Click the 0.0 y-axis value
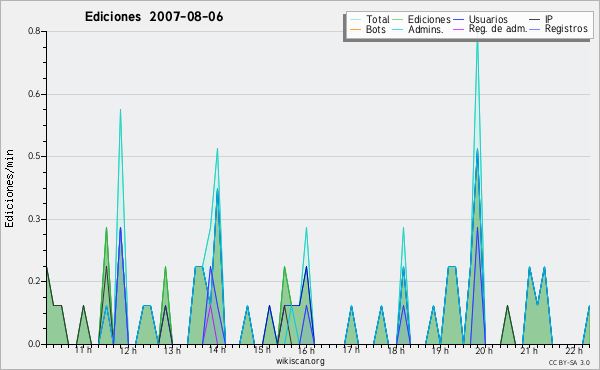Viewport: 600px width, 370px height. pyautogui.click(x=34, y=344)
